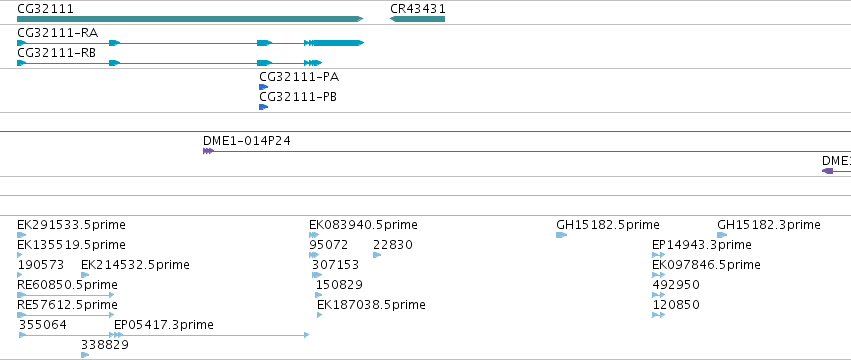The height and width of the screenshot is (360, 851).
Task: Click the EK291533.5prime EST arrow
Action: coord(22,235)
